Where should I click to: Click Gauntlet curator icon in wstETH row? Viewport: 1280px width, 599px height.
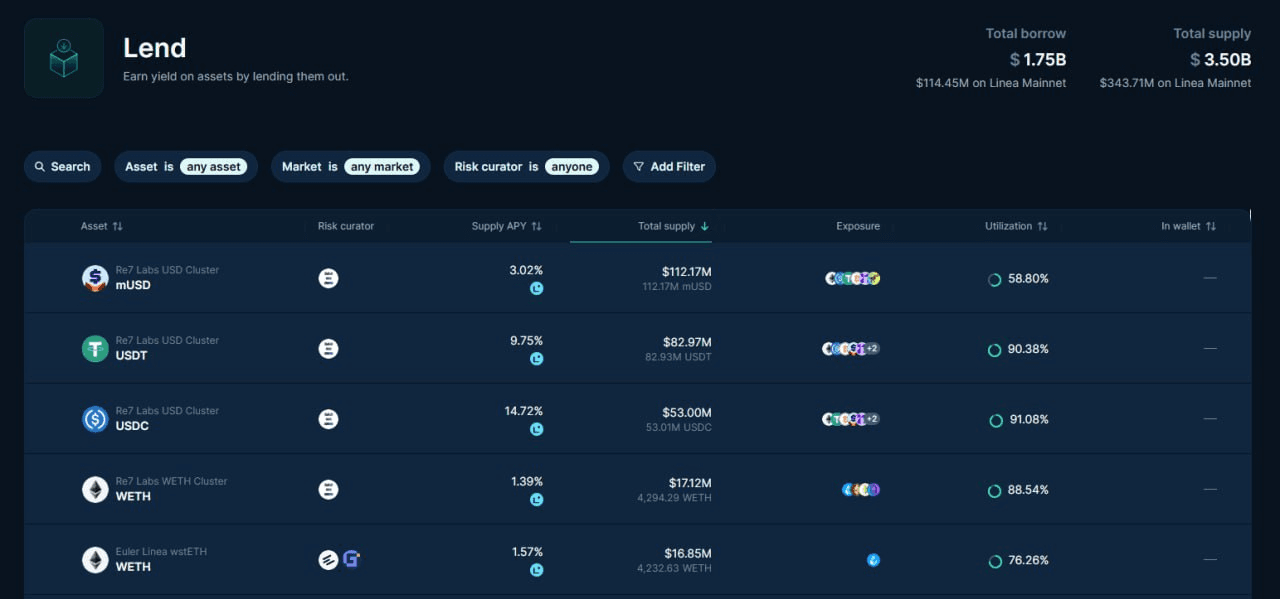pyautogui.click(x=351, y=560)
